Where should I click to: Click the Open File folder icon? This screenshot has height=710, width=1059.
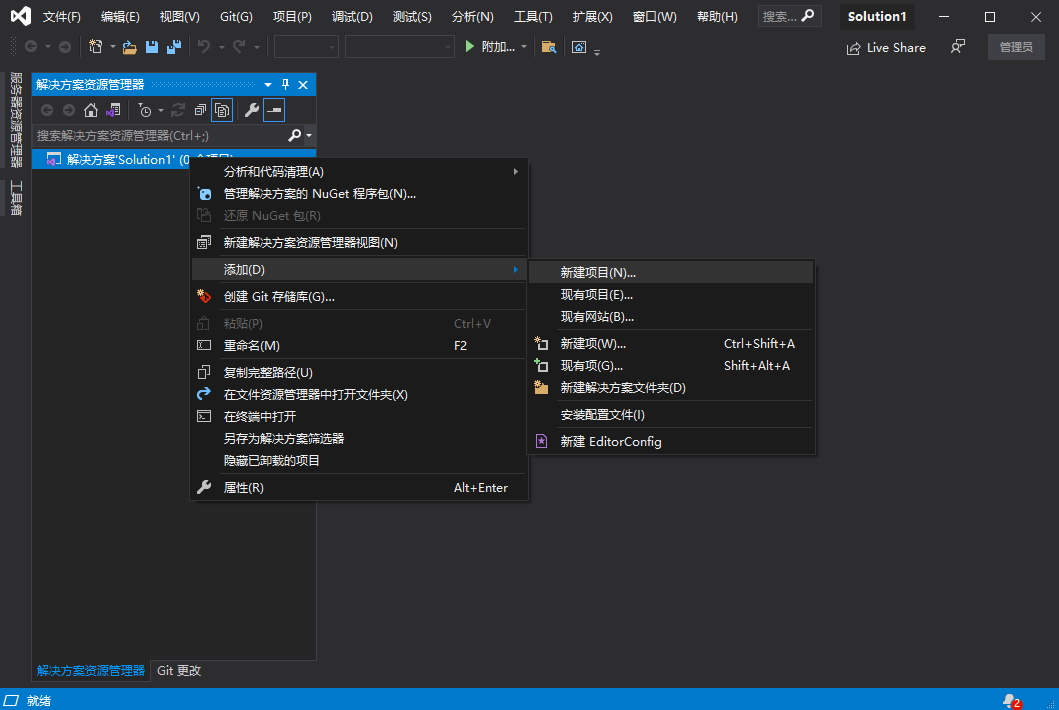click(130, 47)
